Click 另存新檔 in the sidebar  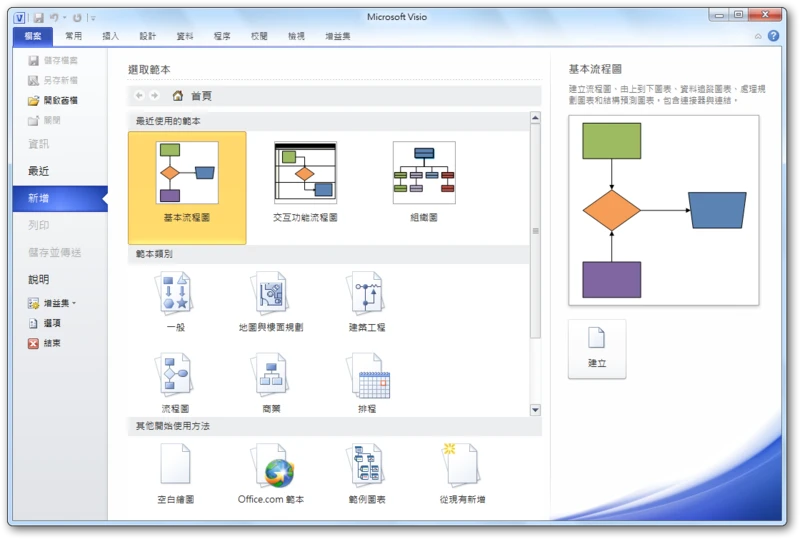(x=53, y=80)
